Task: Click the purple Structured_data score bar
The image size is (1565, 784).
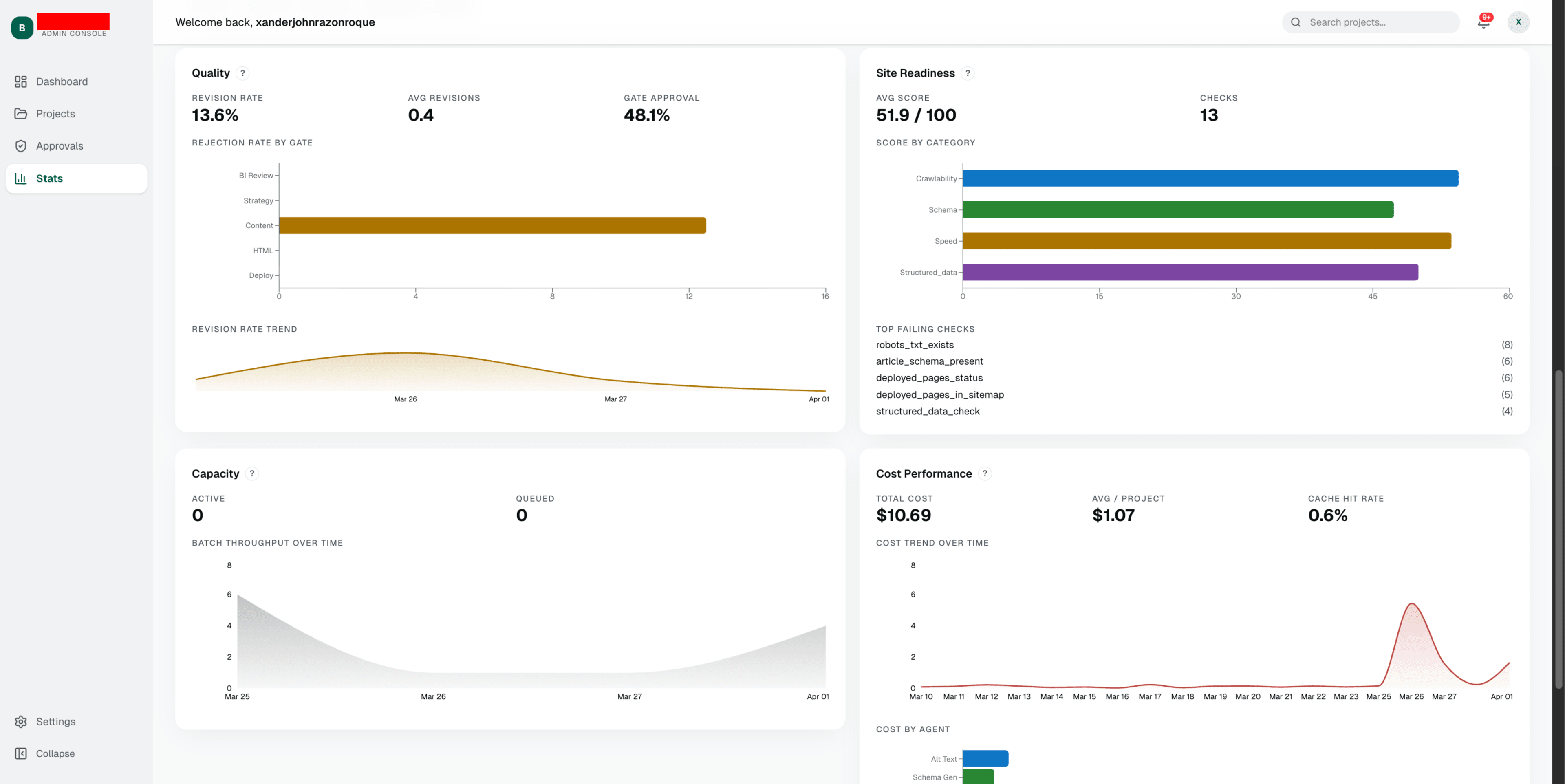Action: (1190, 272)
